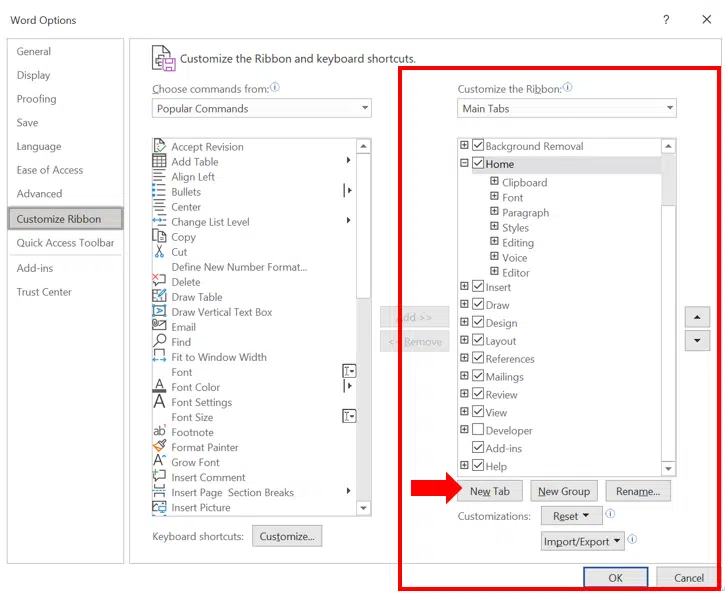725x594 pixels.
Task: Click OK to confirm options
Action: coord(615,578)
